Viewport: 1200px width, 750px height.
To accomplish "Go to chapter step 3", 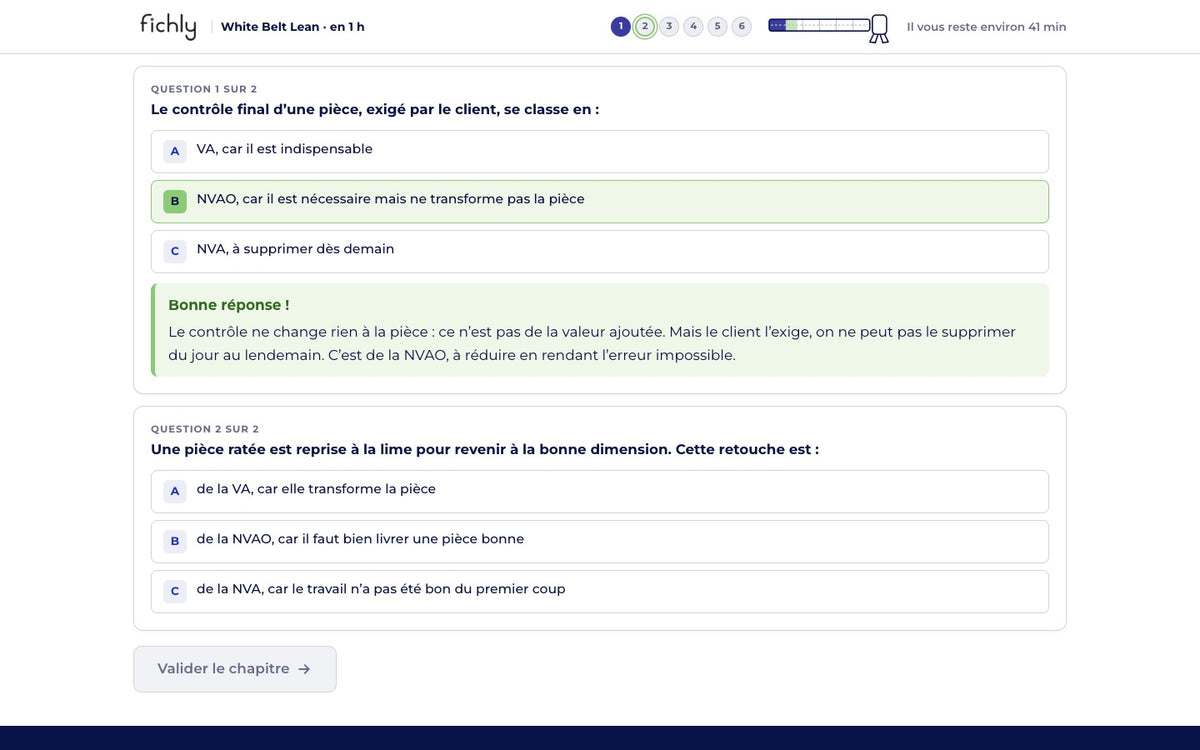I will (x=669, y=26).
